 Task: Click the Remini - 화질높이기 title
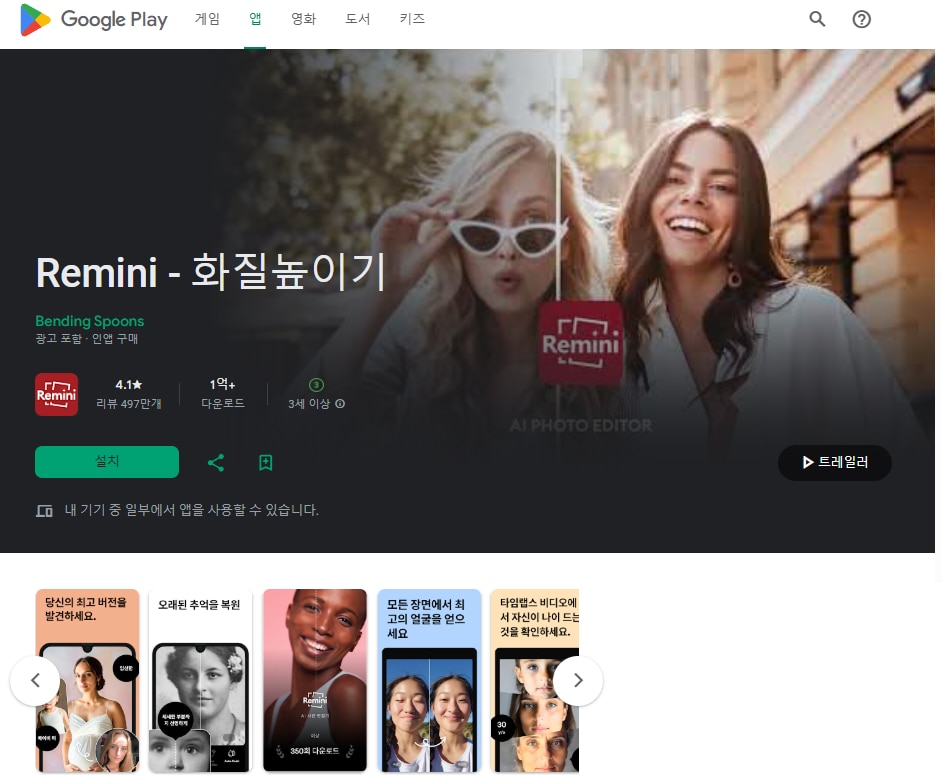tap(210, 272)
